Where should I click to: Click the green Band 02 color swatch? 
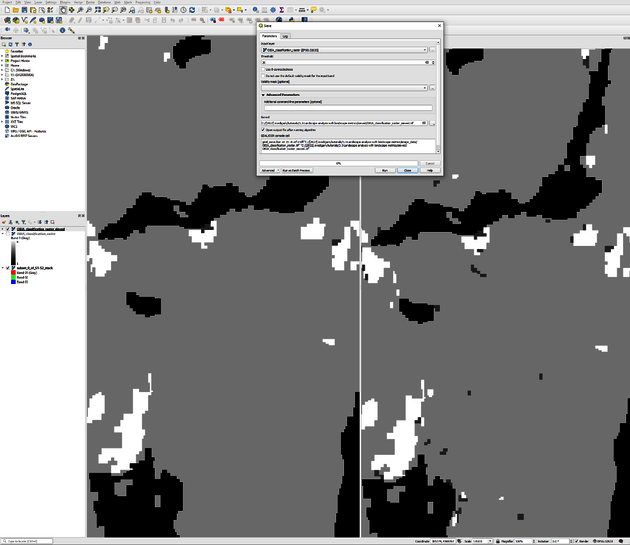point(13,277)
